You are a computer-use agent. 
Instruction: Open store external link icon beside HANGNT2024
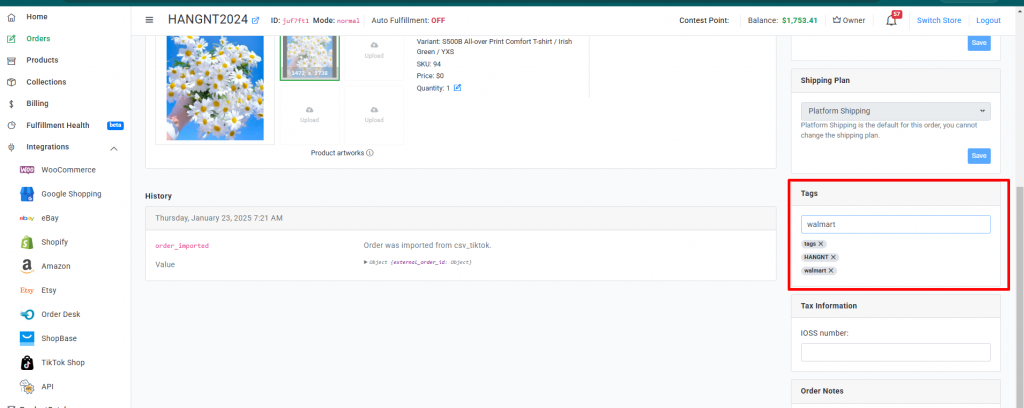255,20
